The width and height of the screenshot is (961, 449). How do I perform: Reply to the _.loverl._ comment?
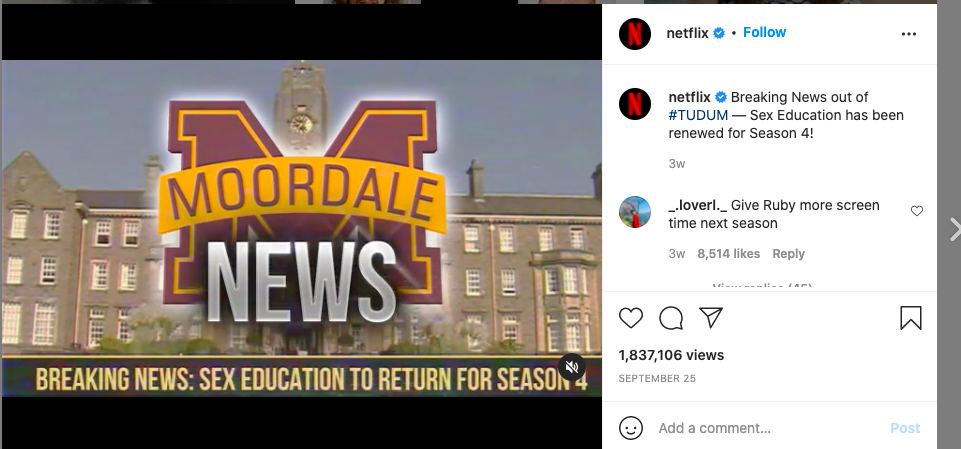coord(788,254)
